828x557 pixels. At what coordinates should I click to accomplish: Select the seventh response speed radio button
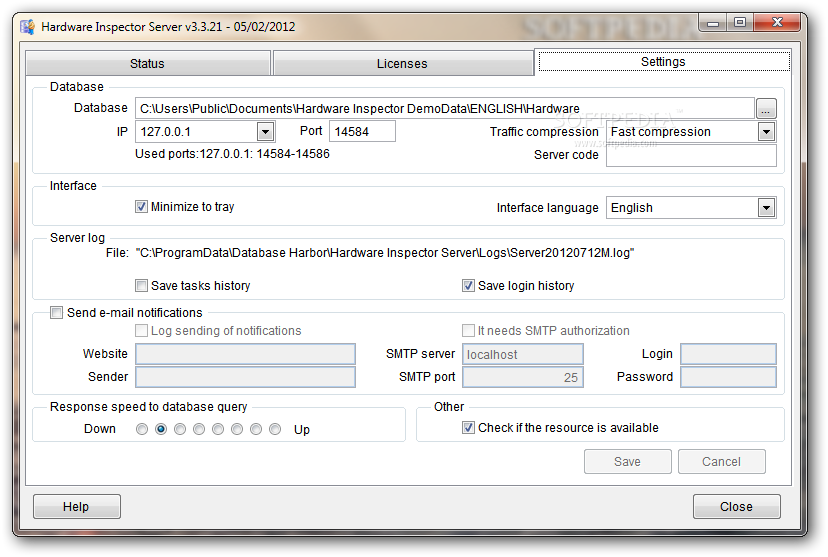click(x=256, y=429)
